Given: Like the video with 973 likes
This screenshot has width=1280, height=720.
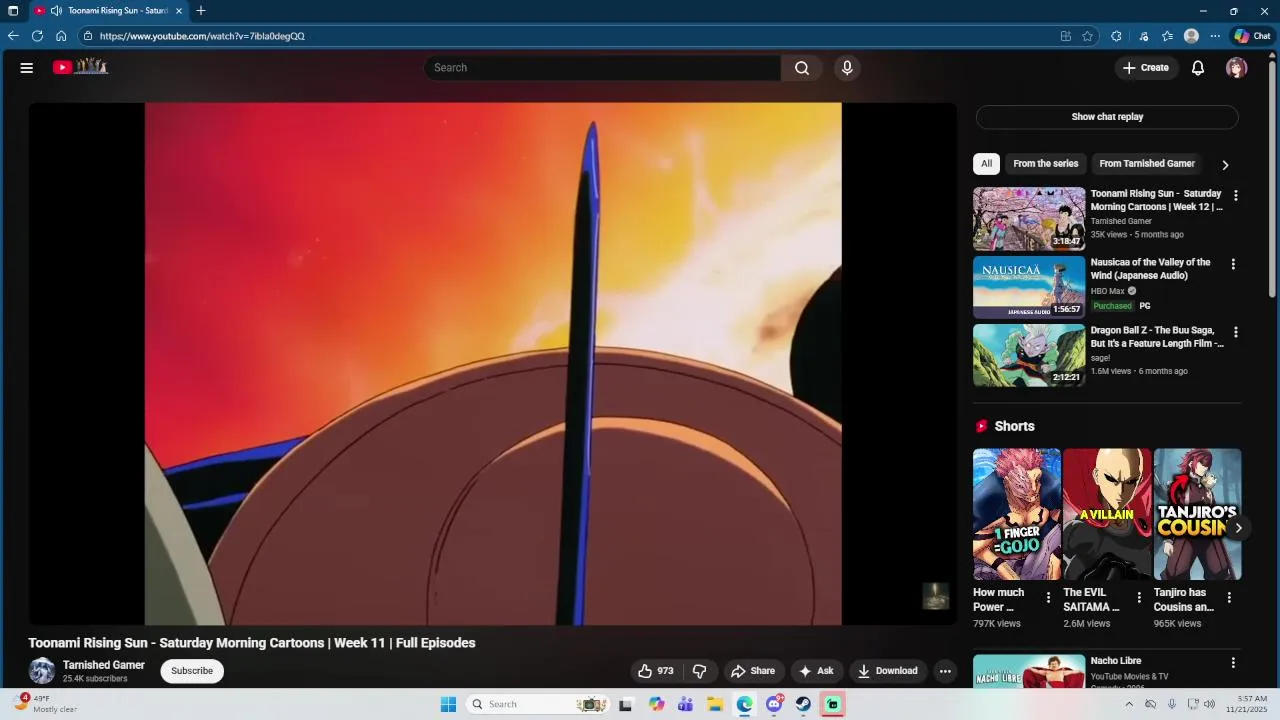Looking at the screenshot, I should (x=656, y=671).
